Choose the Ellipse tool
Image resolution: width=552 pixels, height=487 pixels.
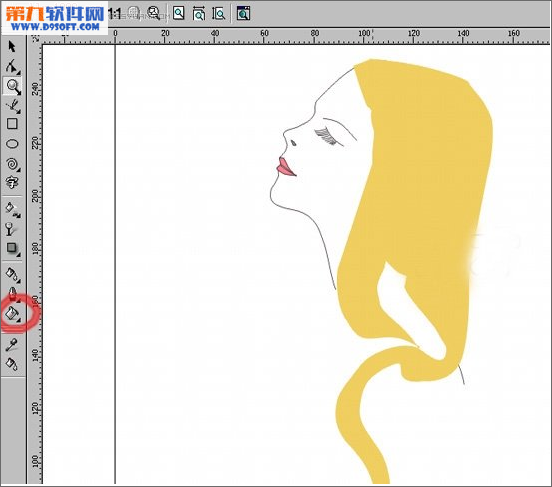12,144
